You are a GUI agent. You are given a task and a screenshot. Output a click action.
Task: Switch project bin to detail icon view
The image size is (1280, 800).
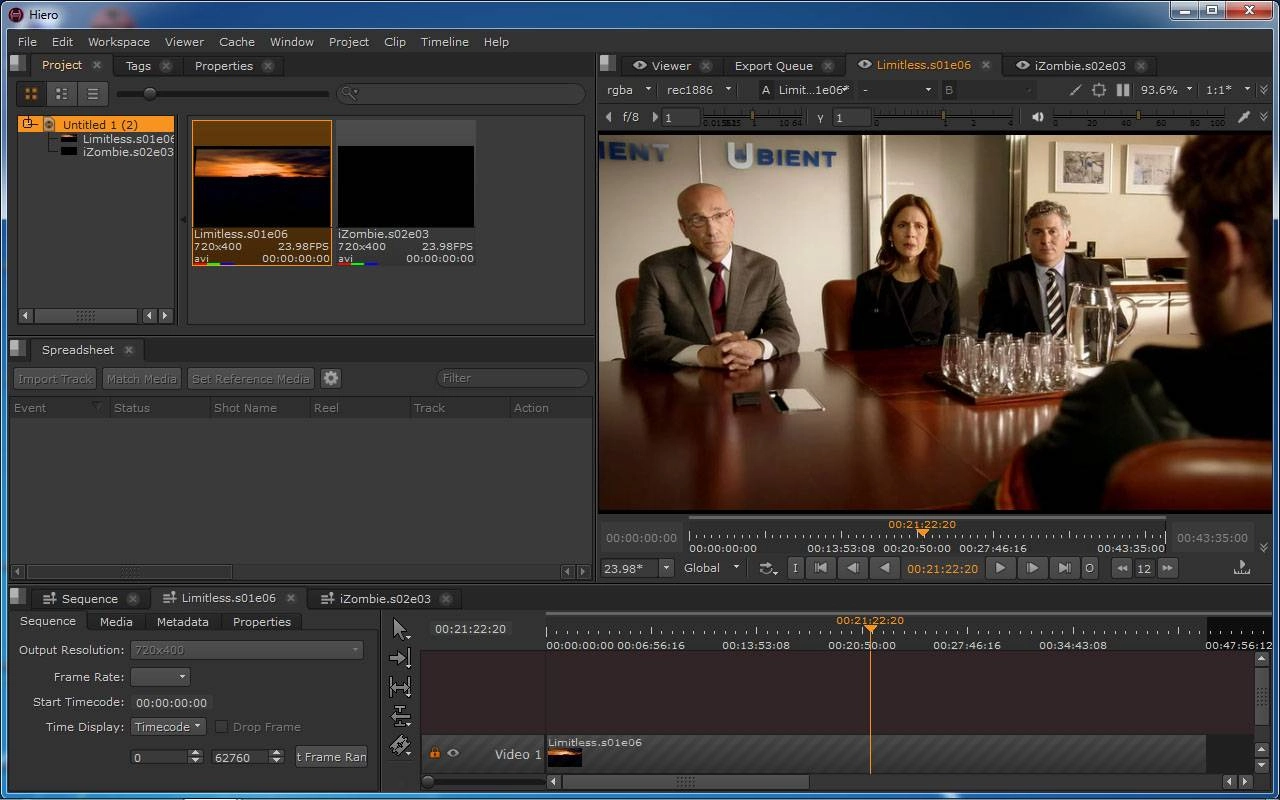coord(62,93)
